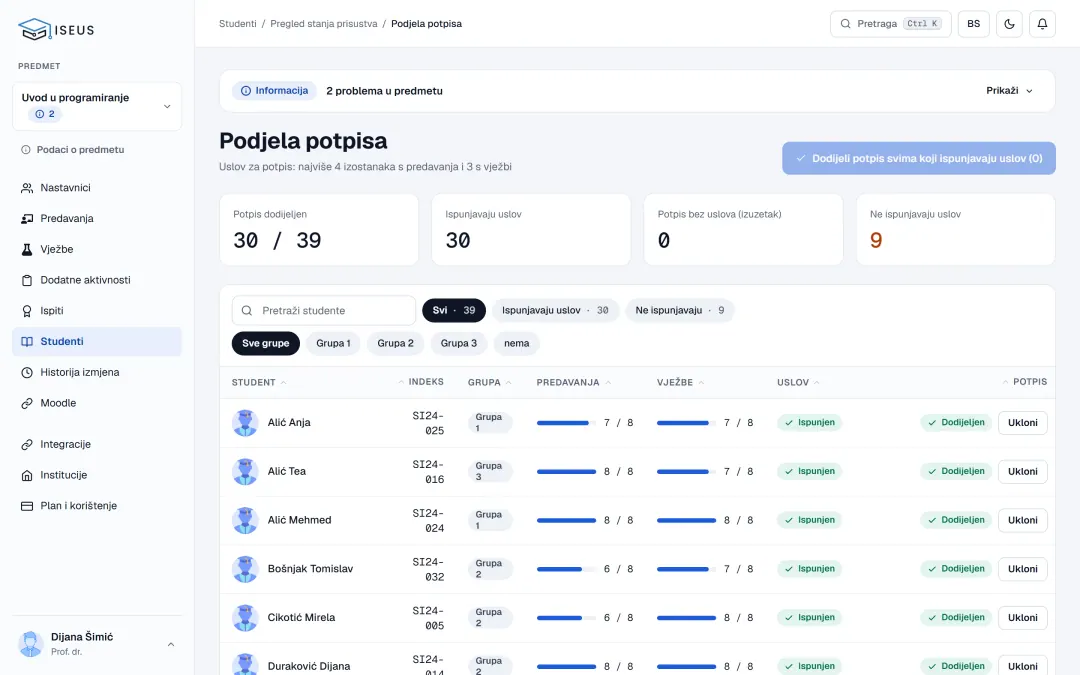Image resolution: width=1080 pixels, height=675 pixels.
Task: Click Alić Anja predavanja progress bar
Action: 566,423
